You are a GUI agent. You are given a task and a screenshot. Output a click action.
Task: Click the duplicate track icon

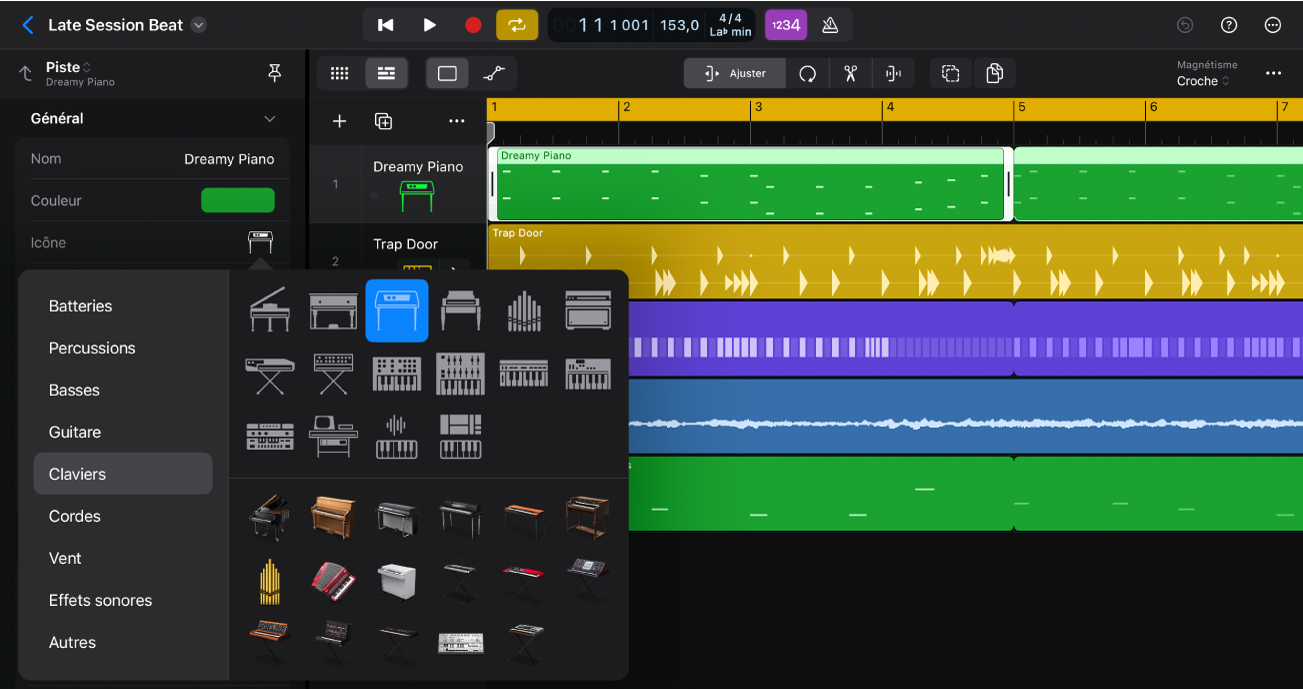coord(383,121)
